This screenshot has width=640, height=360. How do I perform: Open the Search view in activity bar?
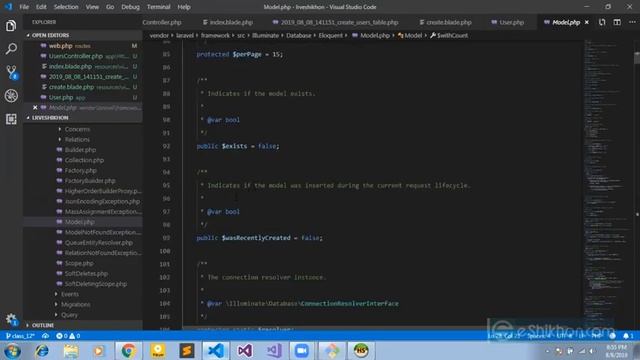pos(11,49)
